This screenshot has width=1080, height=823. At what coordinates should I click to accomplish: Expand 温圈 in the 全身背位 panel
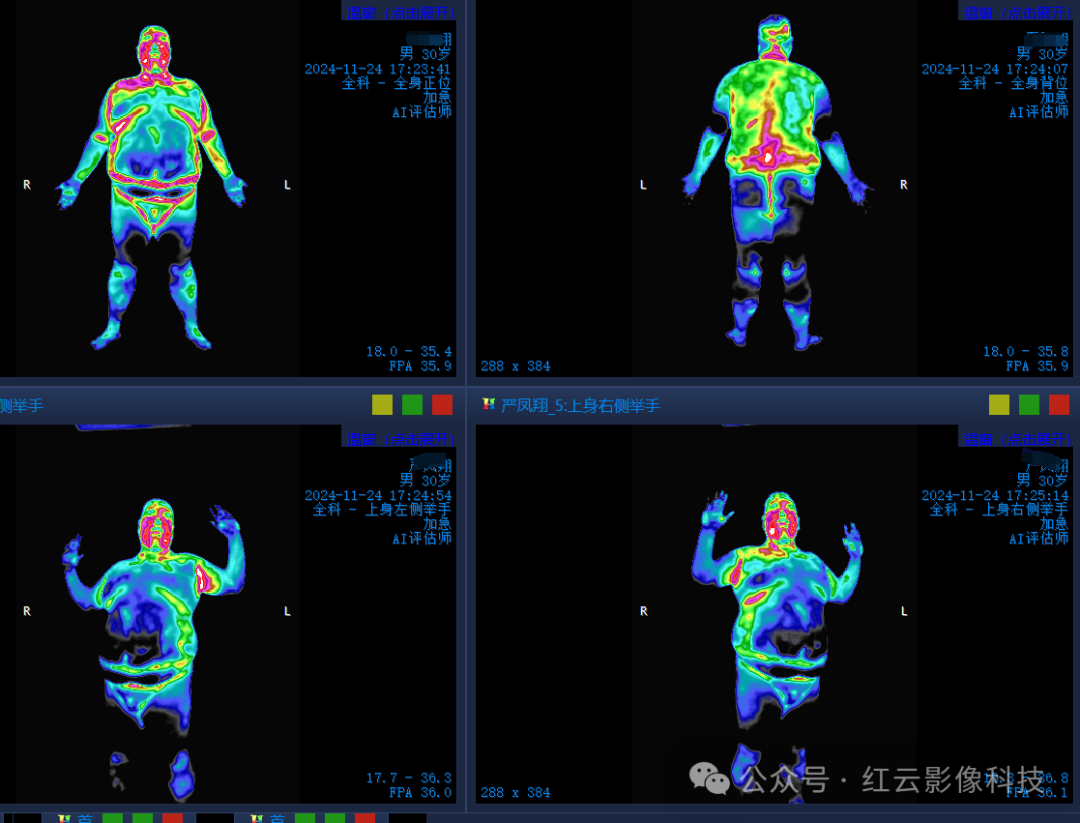pyautogui.click(x=1015, y=12)
